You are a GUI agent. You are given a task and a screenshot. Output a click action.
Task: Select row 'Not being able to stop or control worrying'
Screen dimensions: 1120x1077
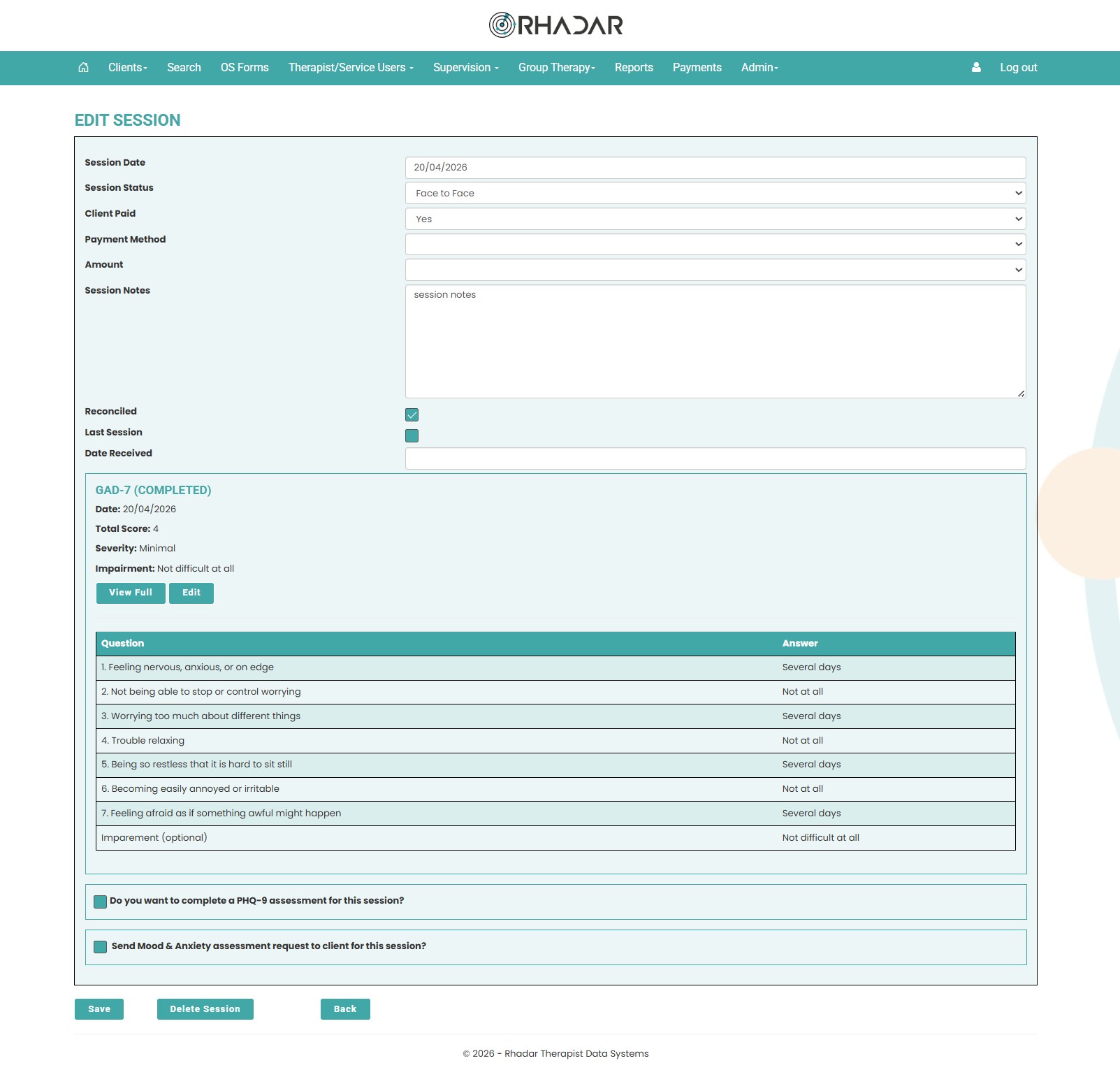pyautogui.click(x=555, y=692)
